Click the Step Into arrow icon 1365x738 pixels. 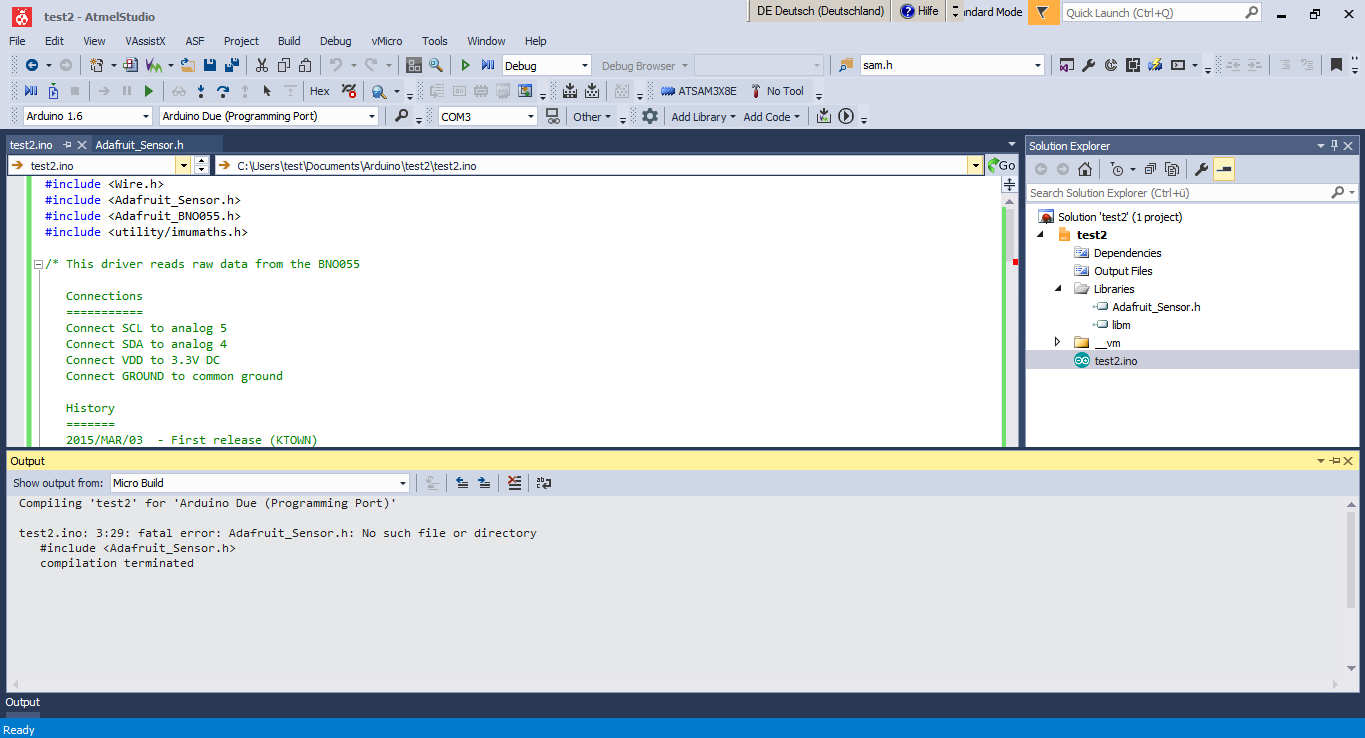pos(201,91)
